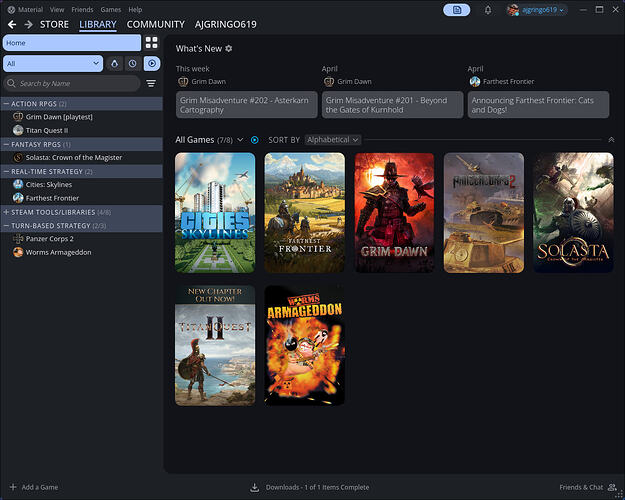Viewport: 625px width, 500px height.
Task: Open the notifications bell
Action: click(488, 10)
